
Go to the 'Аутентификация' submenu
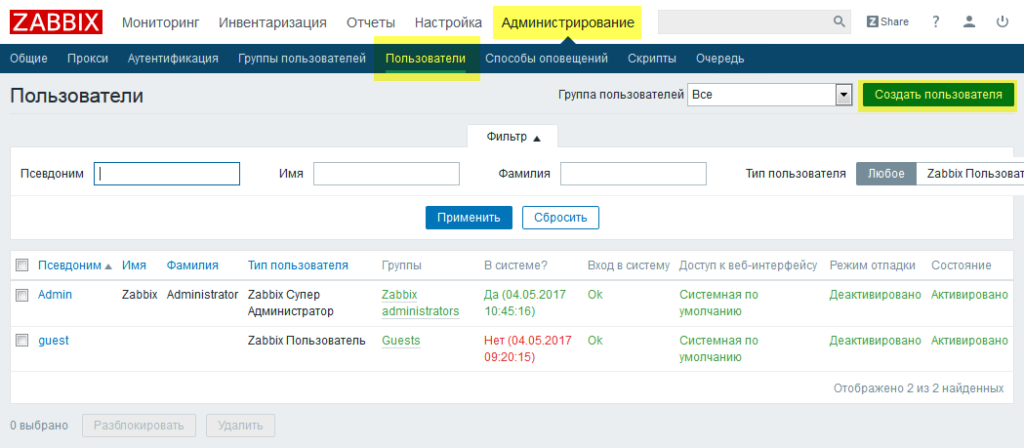[x=173, y=59]
